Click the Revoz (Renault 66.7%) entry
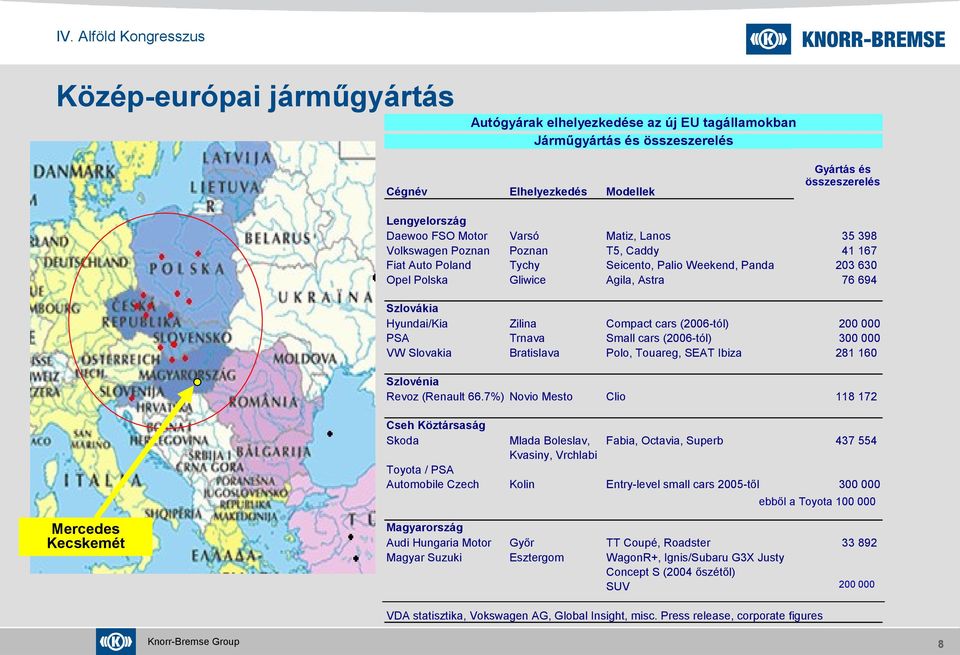The image size is (960, 655). pyautogui.click(x=445, y=397)
